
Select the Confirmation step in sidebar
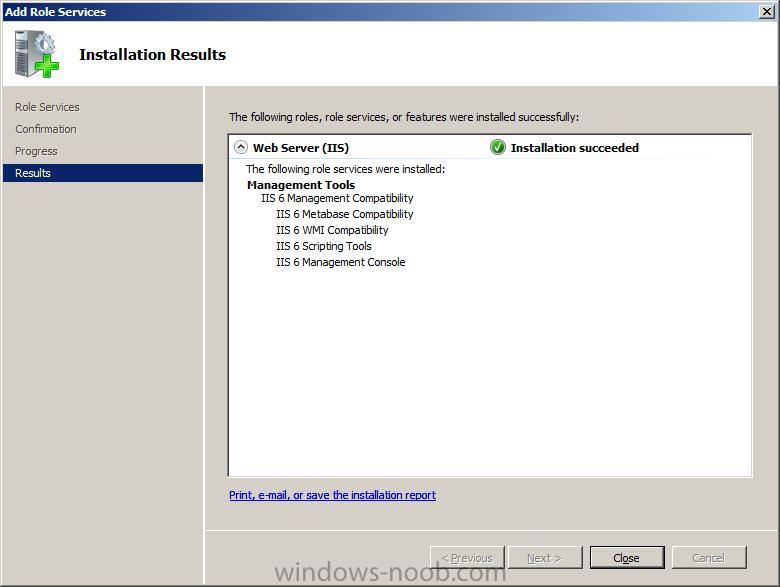pos(46,129)
